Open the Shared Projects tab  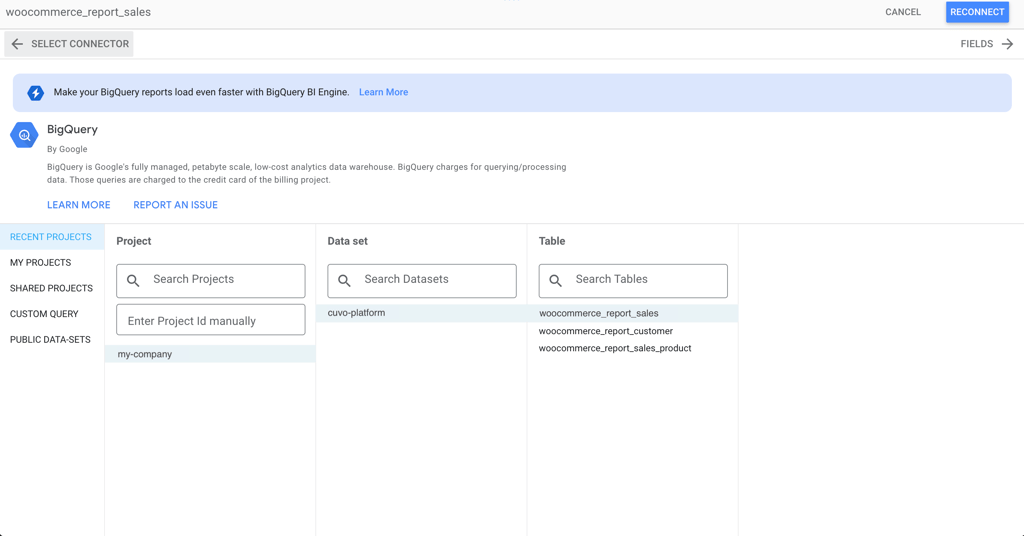click(51, 288)
